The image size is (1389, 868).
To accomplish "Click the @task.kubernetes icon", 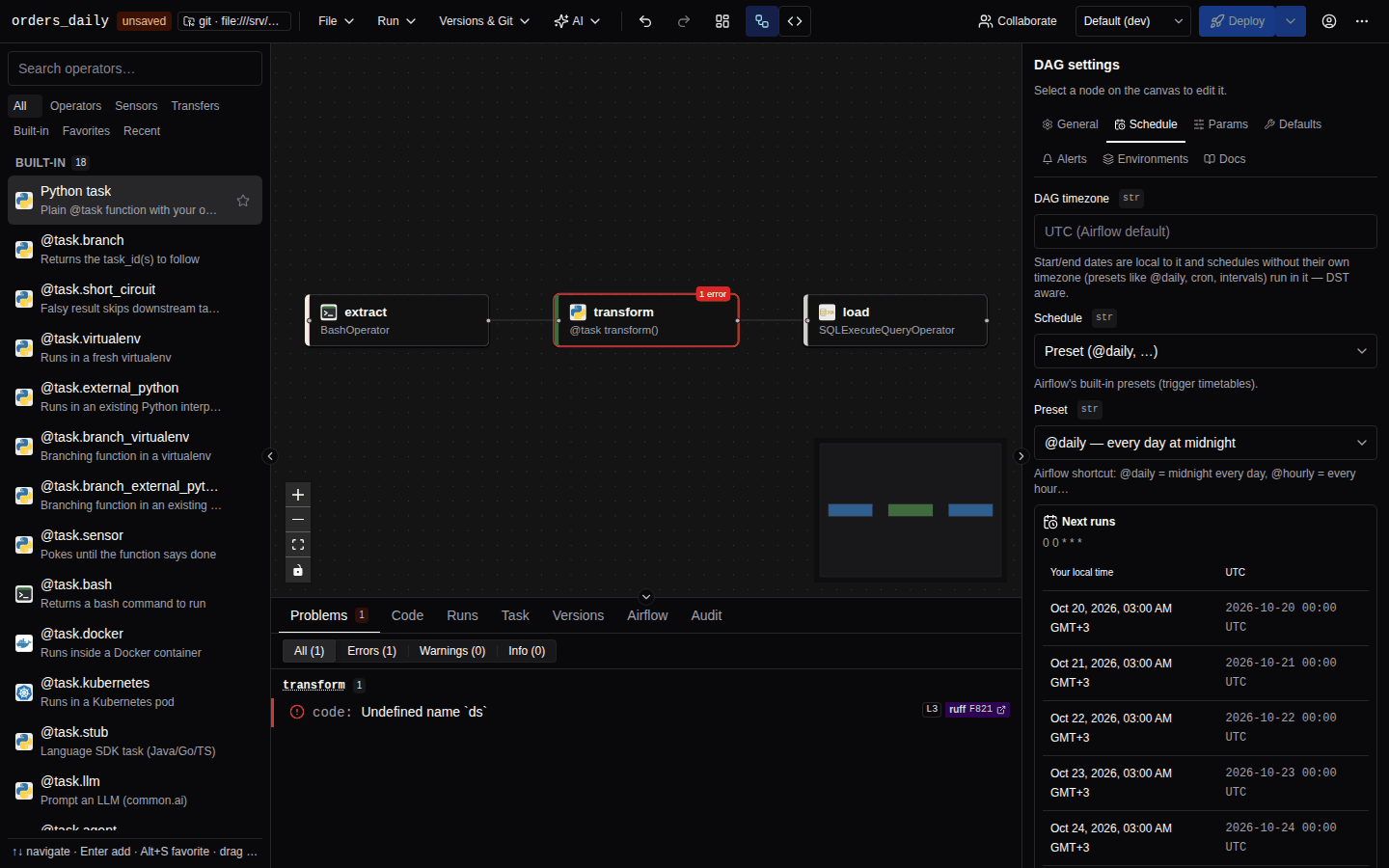I will click(x=24, y=692).
